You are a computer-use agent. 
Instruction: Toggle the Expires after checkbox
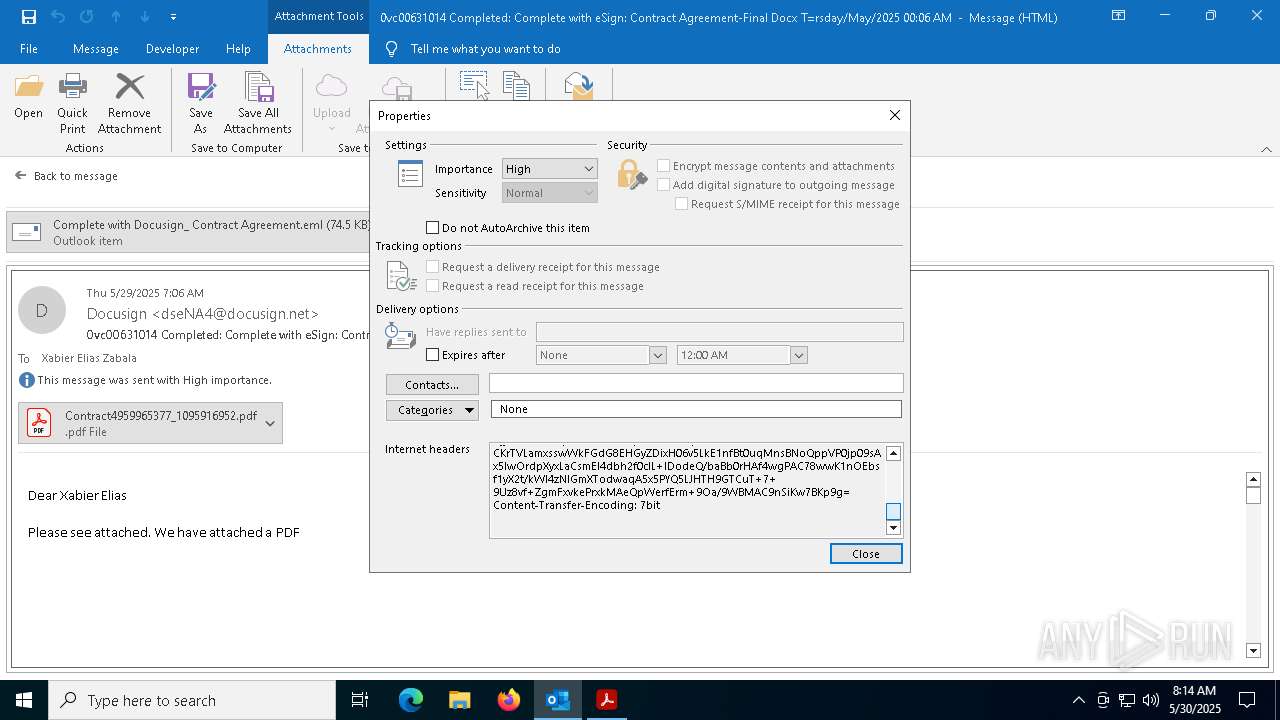point(433,355)
